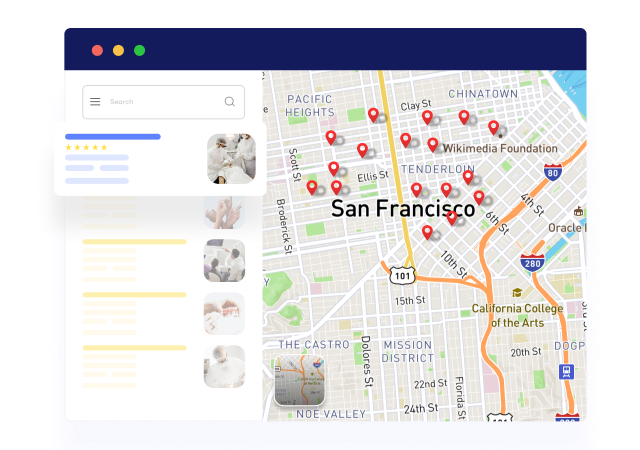This screenshot has width=640, height=450.
Task: Click the five-star rating row
Action: [86, 147]
